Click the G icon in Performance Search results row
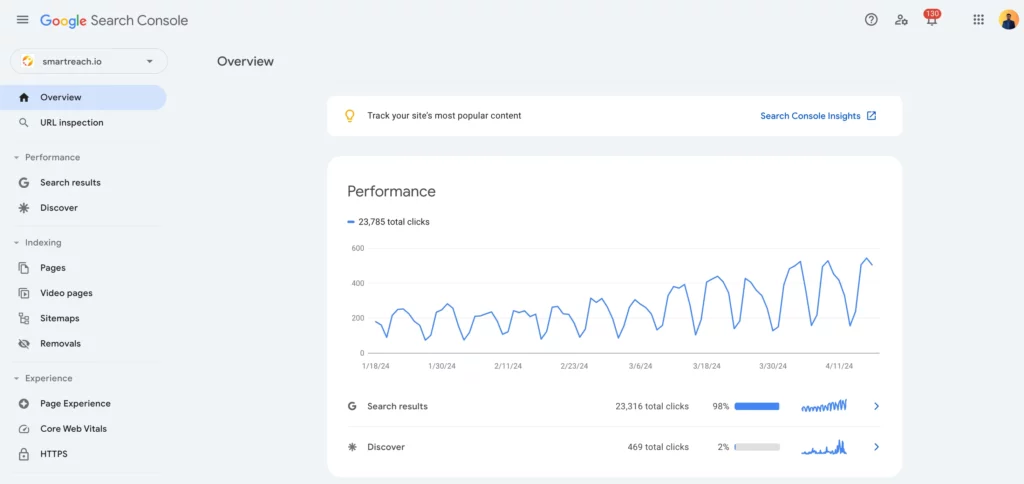The image size is (1024, 484). tap(352, 406)
